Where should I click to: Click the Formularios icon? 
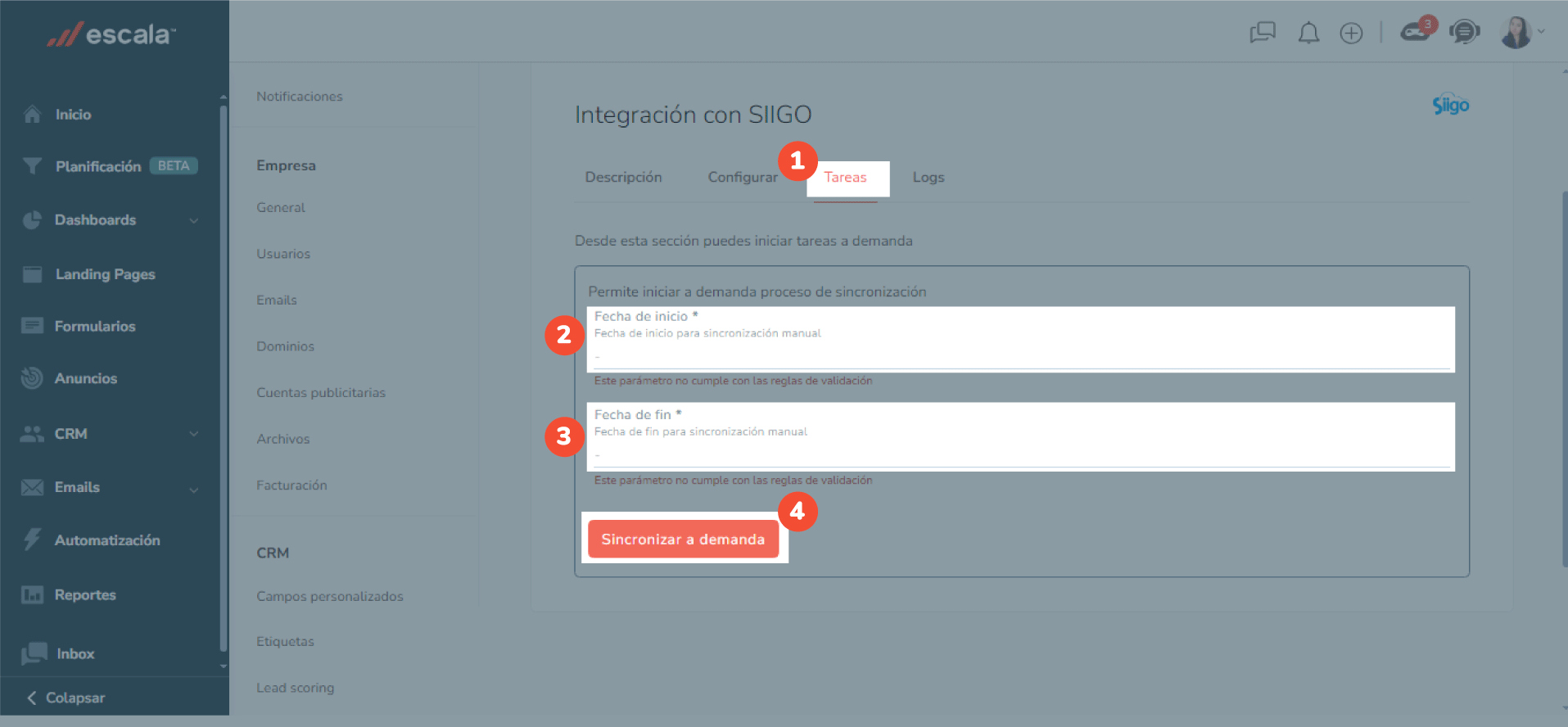[32, 326]
